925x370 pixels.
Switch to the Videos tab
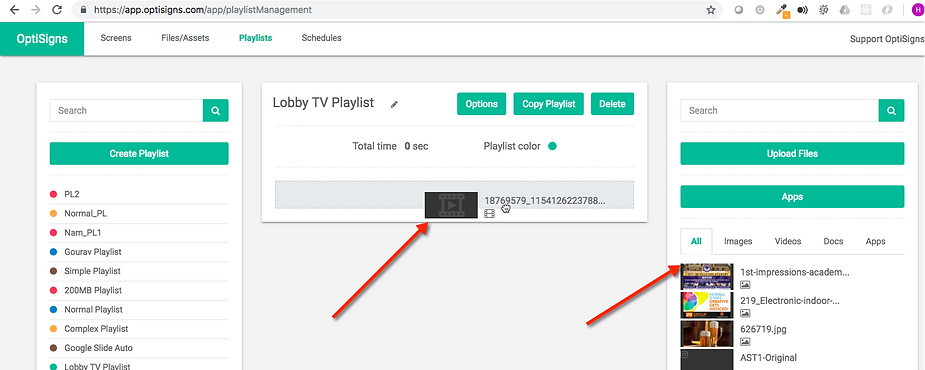click(788, 241)
